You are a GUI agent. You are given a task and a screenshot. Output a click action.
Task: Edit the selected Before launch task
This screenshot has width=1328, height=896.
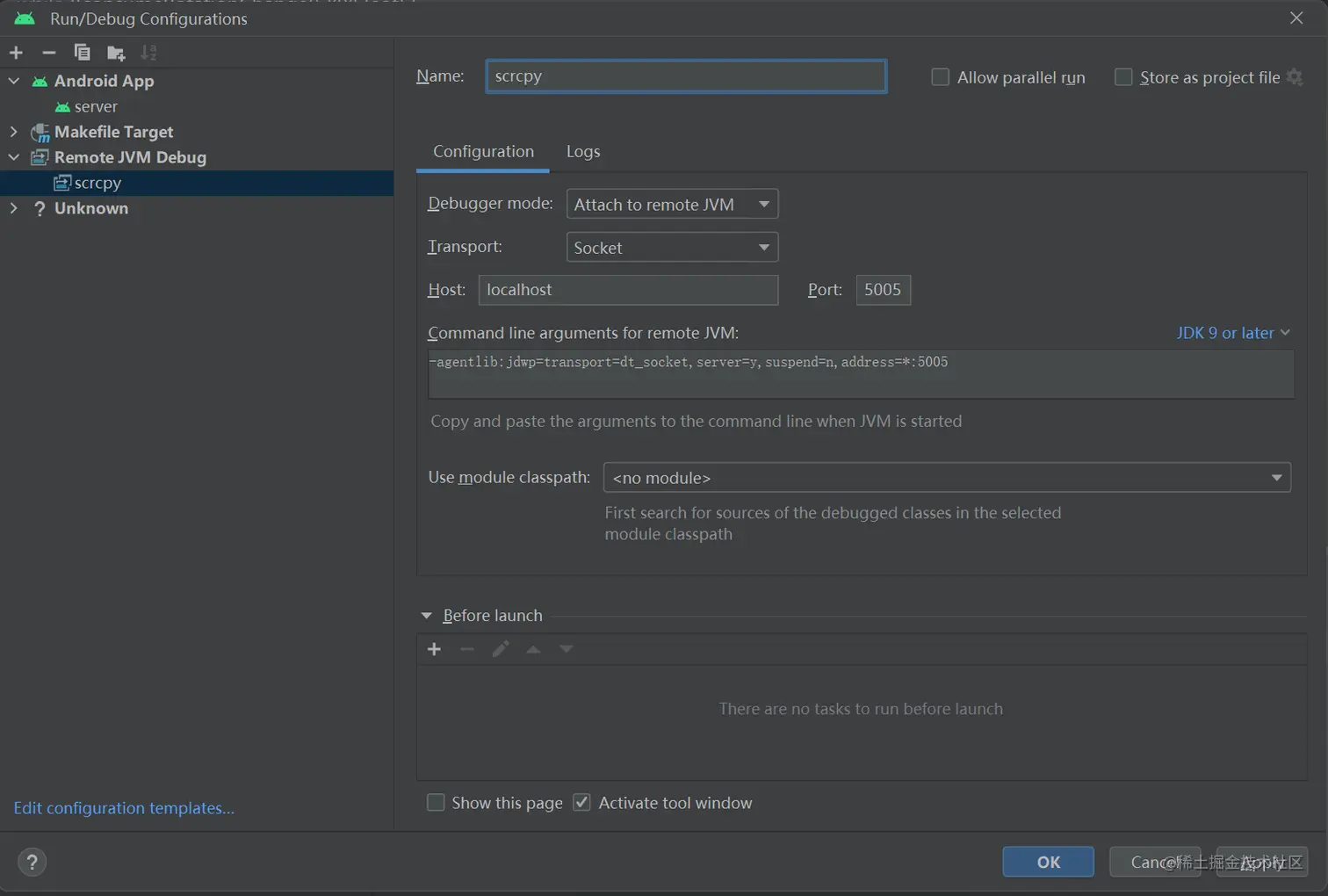click(x=501, y=649)
